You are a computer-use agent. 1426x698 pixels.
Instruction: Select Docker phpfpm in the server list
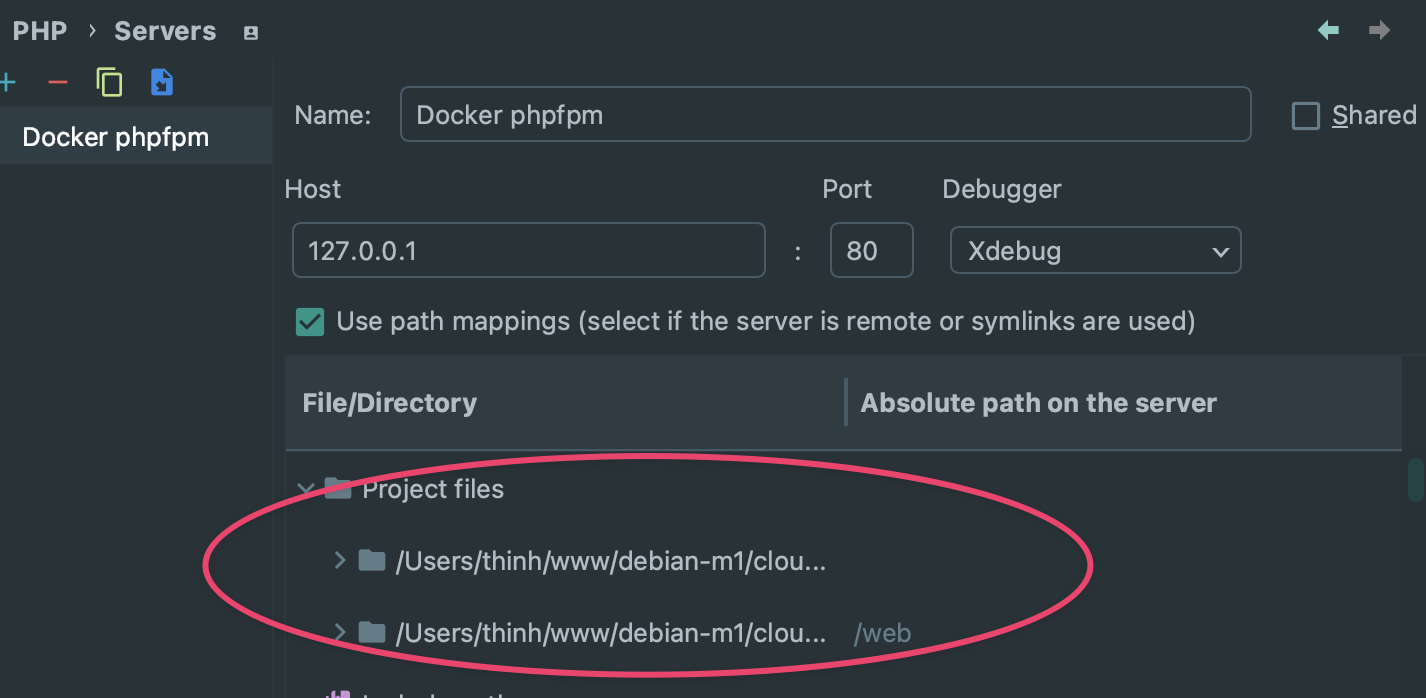point(116,137)
